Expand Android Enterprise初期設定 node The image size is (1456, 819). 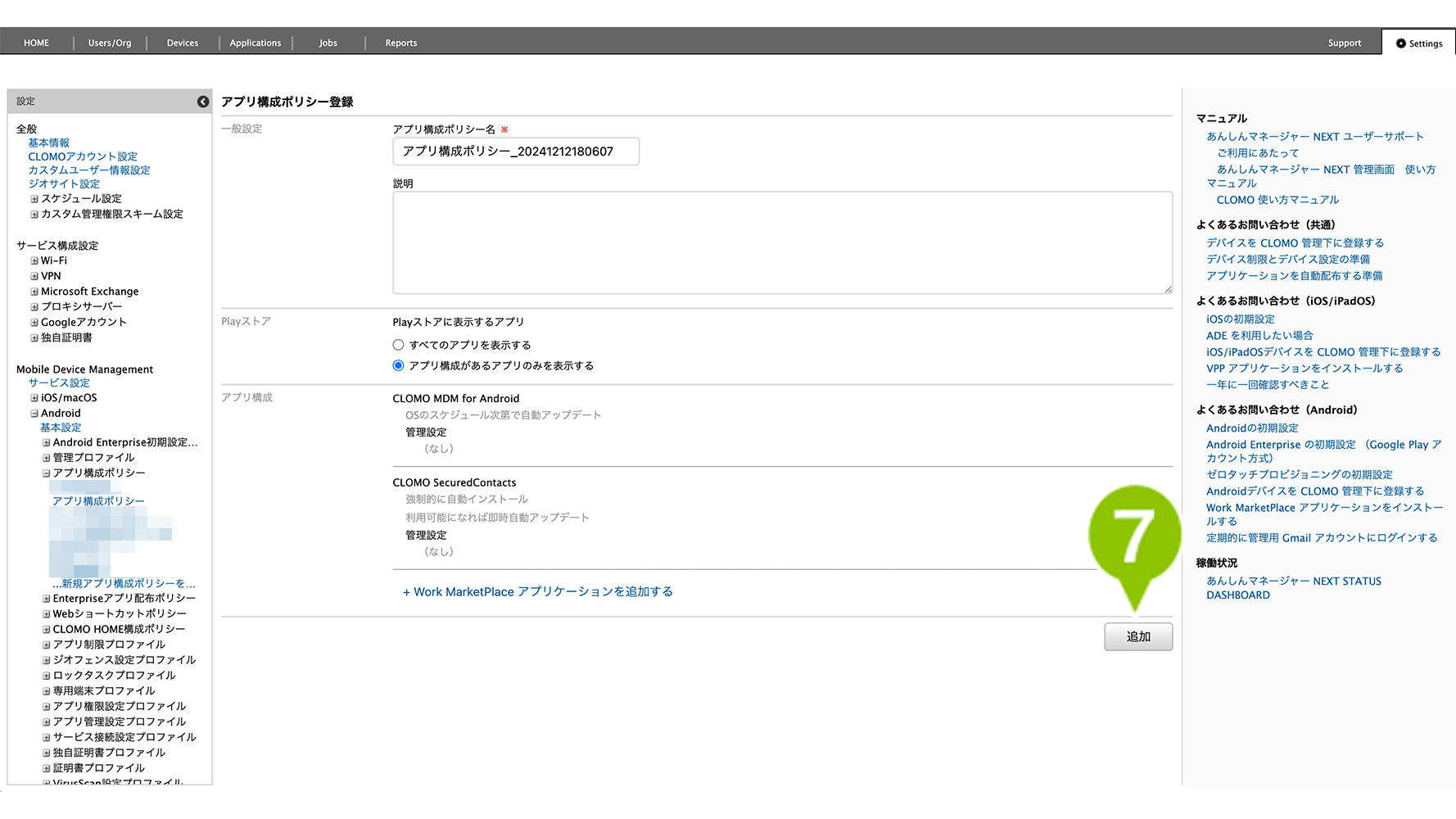[47, 443]
